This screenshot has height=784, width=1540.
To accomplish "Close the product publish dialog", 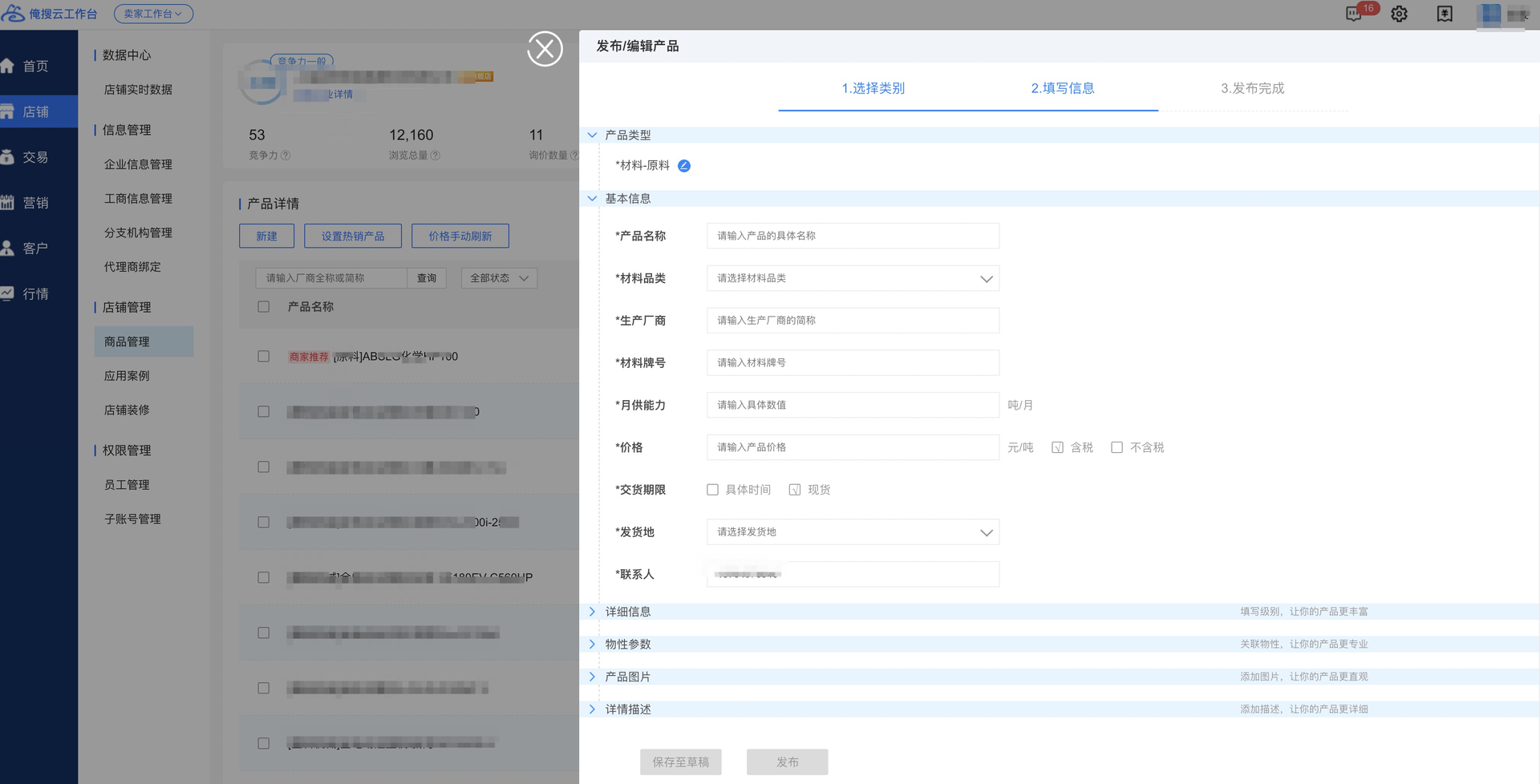I will pyautogui.click(x=545, y=49).
